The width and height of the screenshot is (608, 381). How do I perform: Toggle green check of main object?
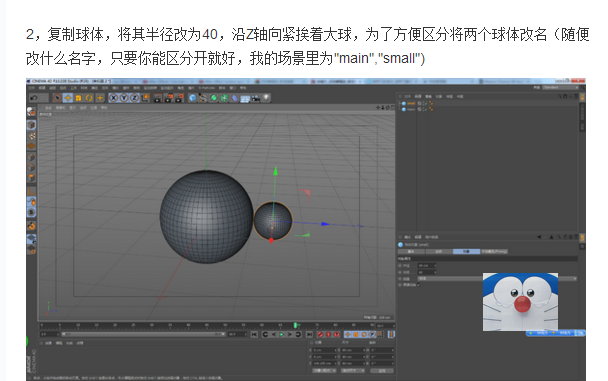coord(425,110)
